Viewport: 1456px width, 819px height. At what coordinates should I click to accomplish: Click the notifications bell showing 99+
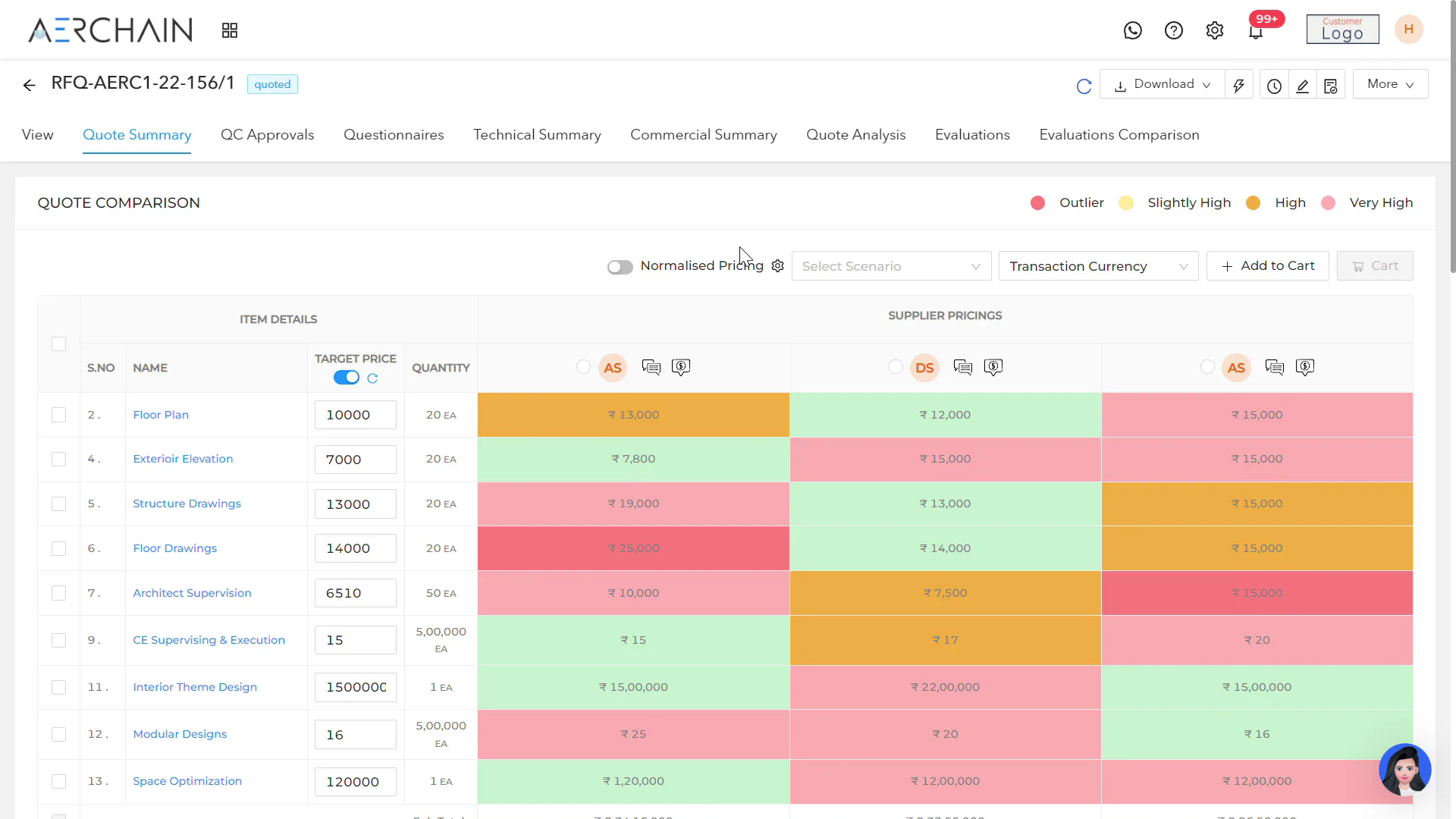(1257, 32)
